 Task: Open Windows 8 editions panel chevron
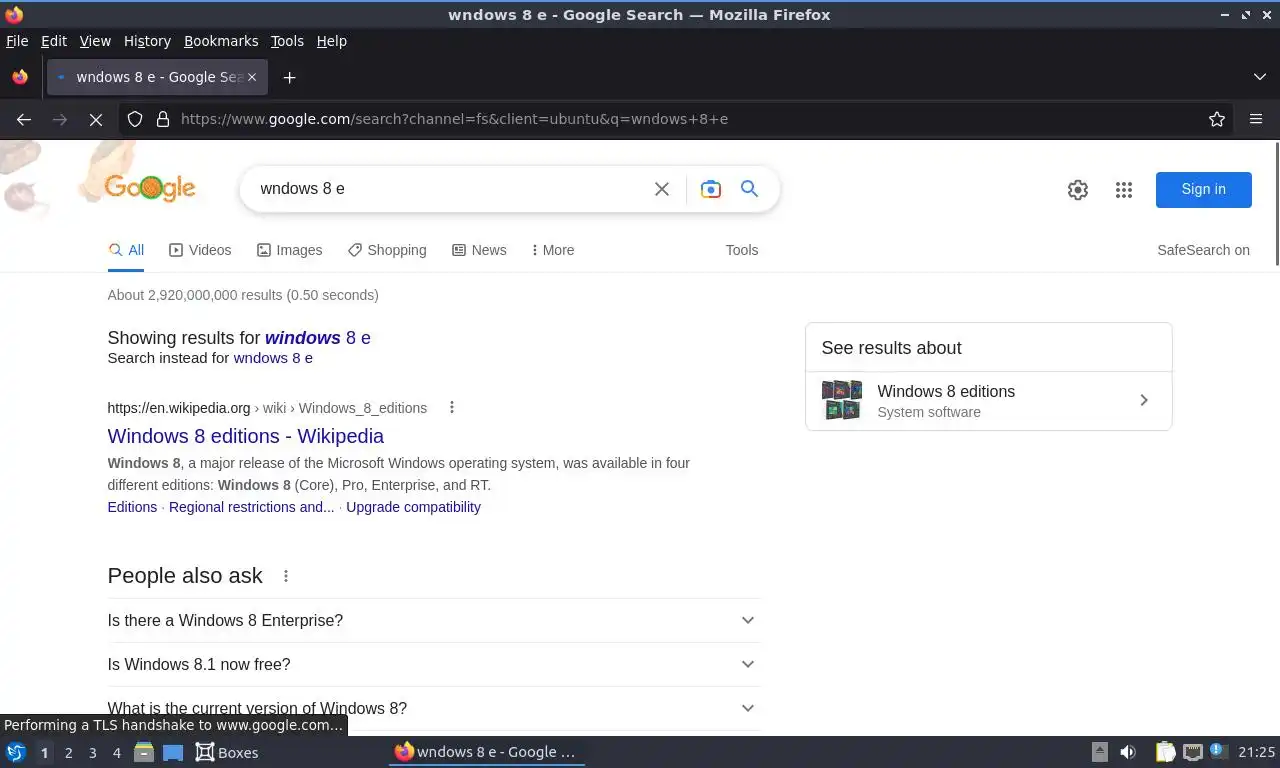point(1144,400)
